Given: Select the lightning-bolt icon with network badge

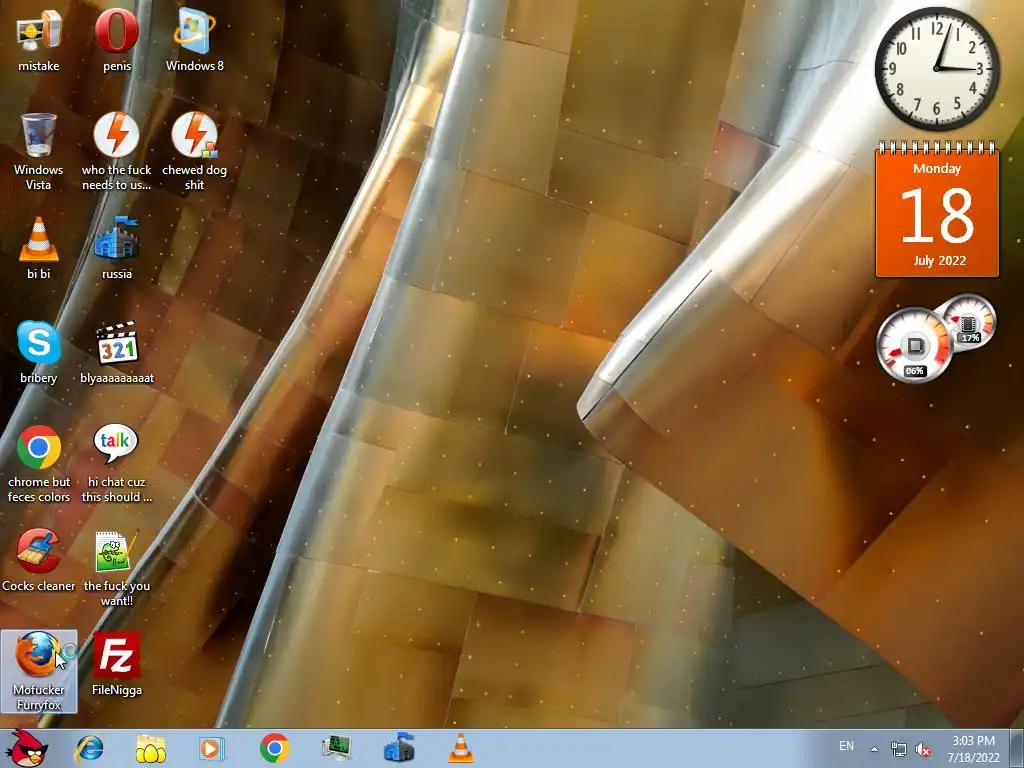Looking at the screenshot, I should click(195, 135).
